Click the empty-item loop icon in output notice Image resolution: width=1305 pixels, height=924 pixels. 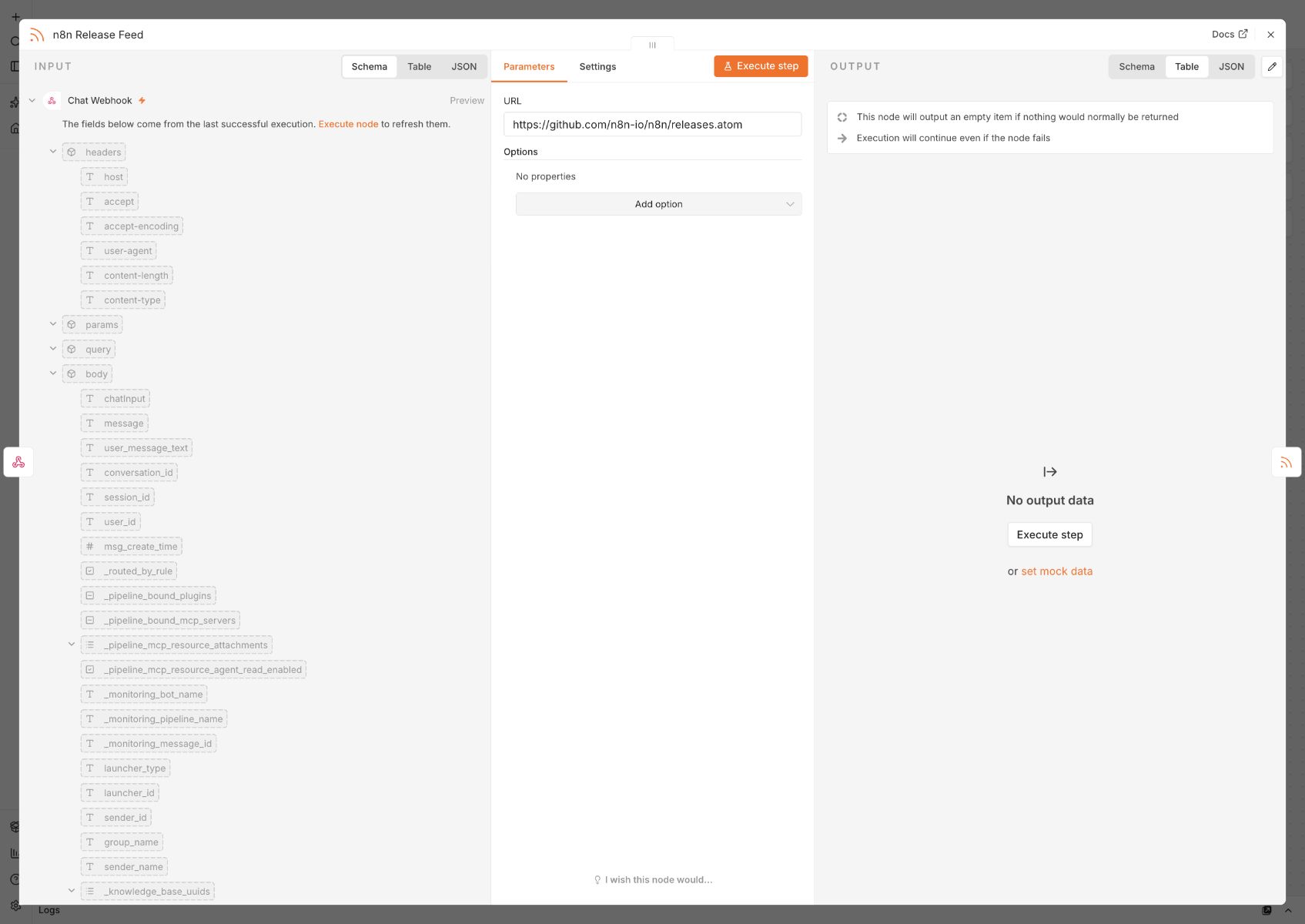[842, 117]
